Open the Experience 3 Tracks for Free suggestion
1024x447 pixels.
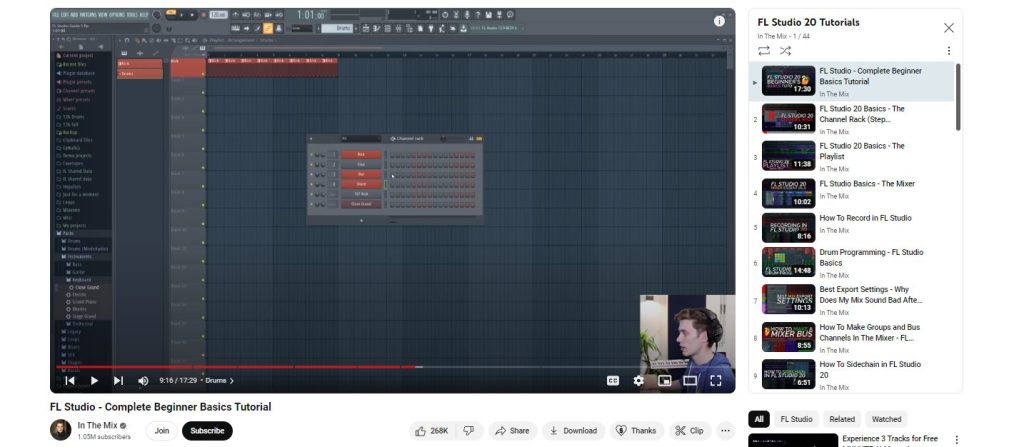[x=889, y=439]
